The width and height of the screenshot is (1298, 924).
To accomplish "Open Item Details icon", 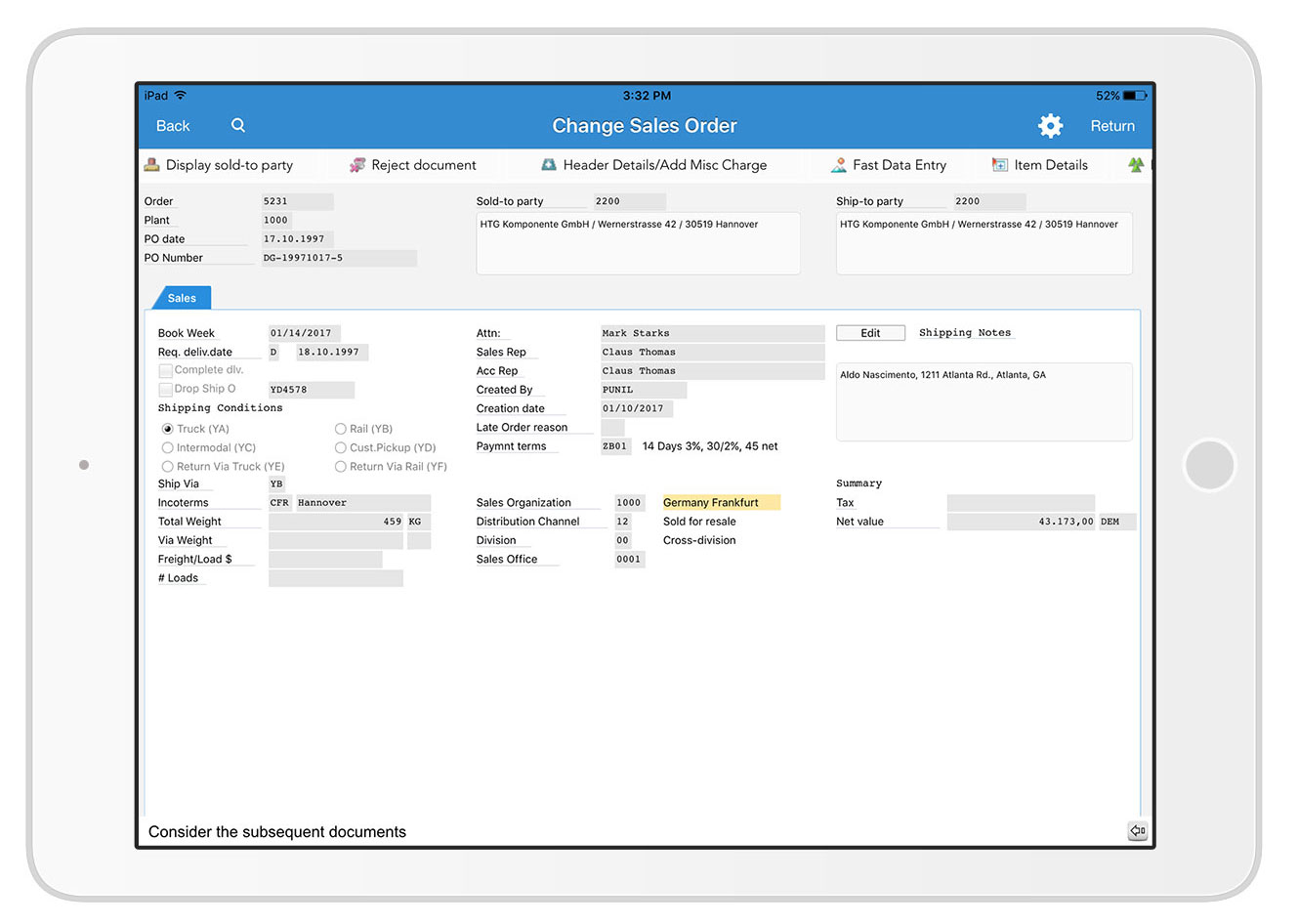I will [x=1000, y=165].
